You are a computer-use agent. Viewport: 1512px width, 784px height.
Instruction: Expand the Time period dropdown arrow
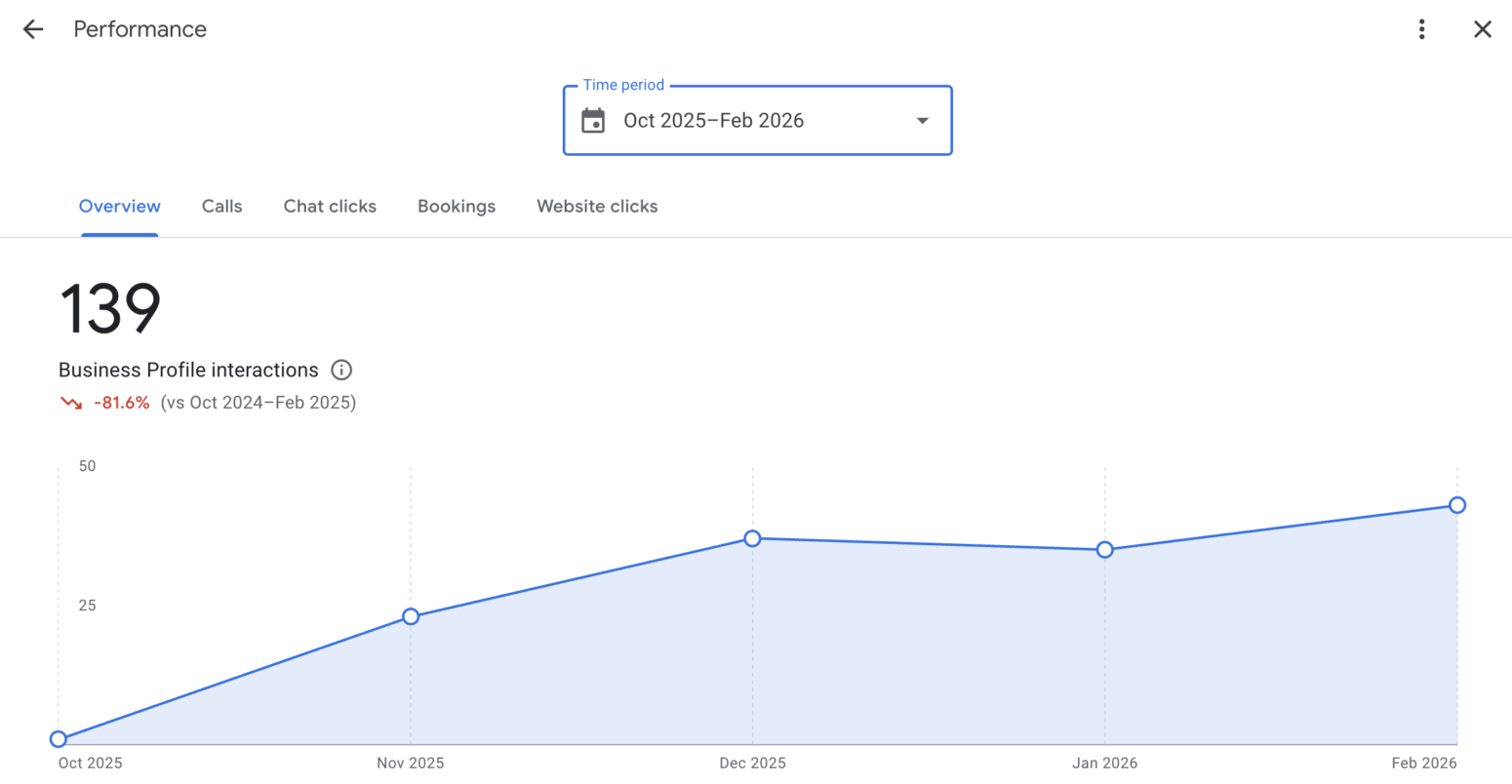click(922, 121)
